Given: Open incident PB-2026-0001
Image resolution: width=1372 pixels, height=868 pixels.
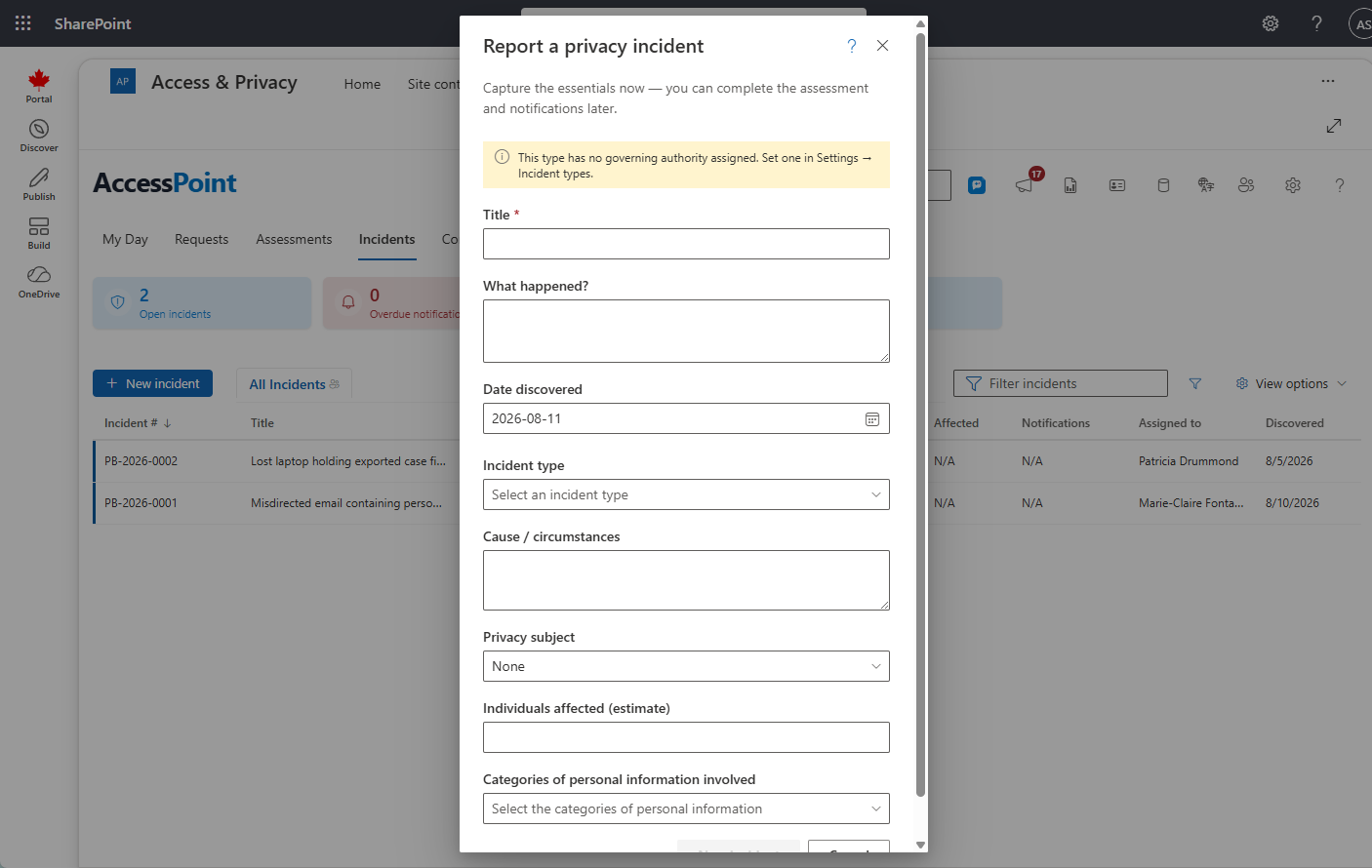Looking at the screenshot, I should pyautogui.click(x=141, y=503).
